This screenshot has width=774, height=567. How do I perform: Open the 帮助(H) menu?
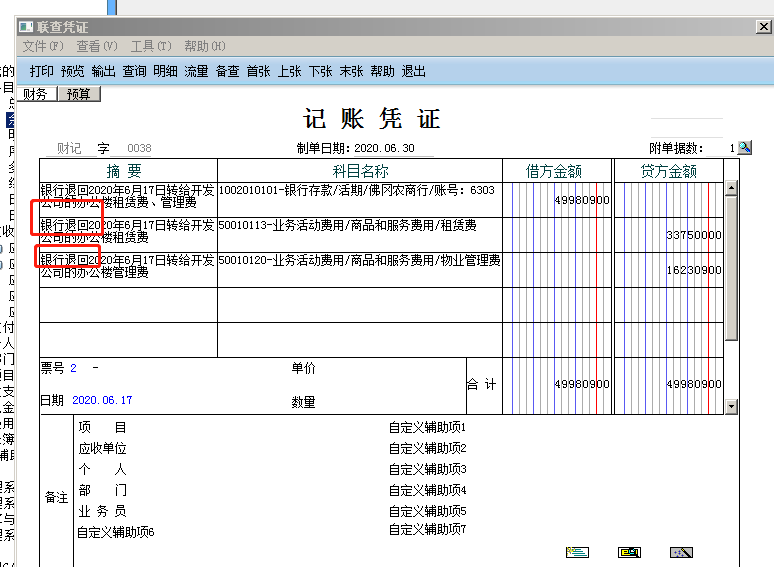tap(205, 46)
